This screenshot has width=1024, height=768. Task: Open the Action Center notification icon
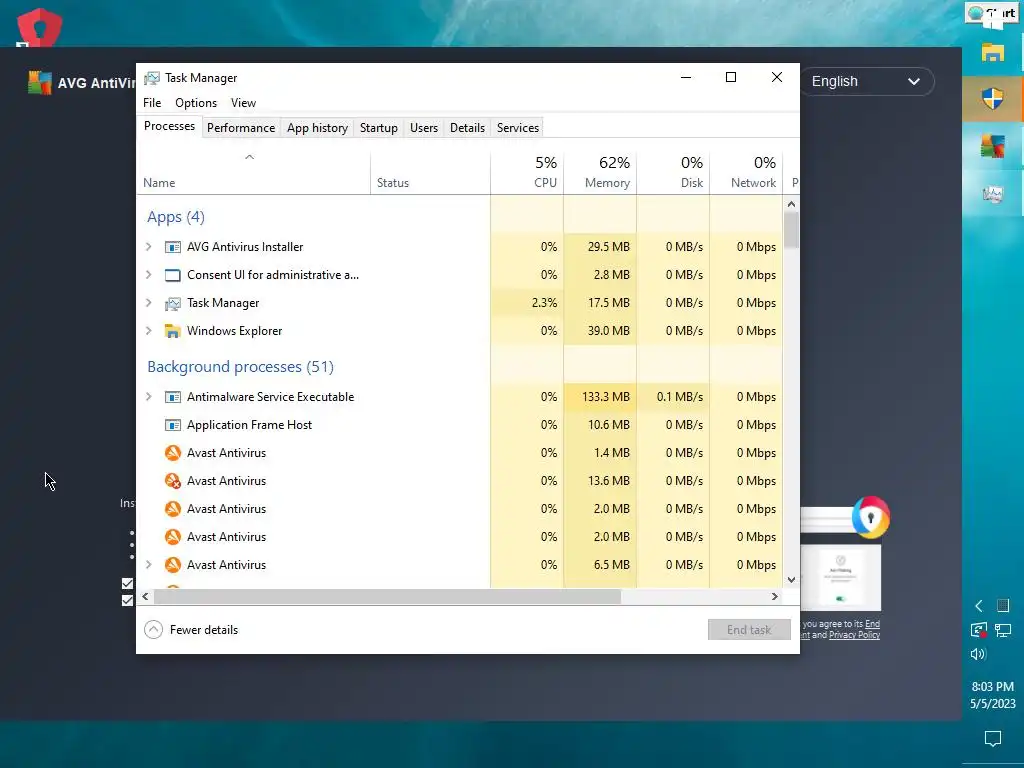pos(993,739)
